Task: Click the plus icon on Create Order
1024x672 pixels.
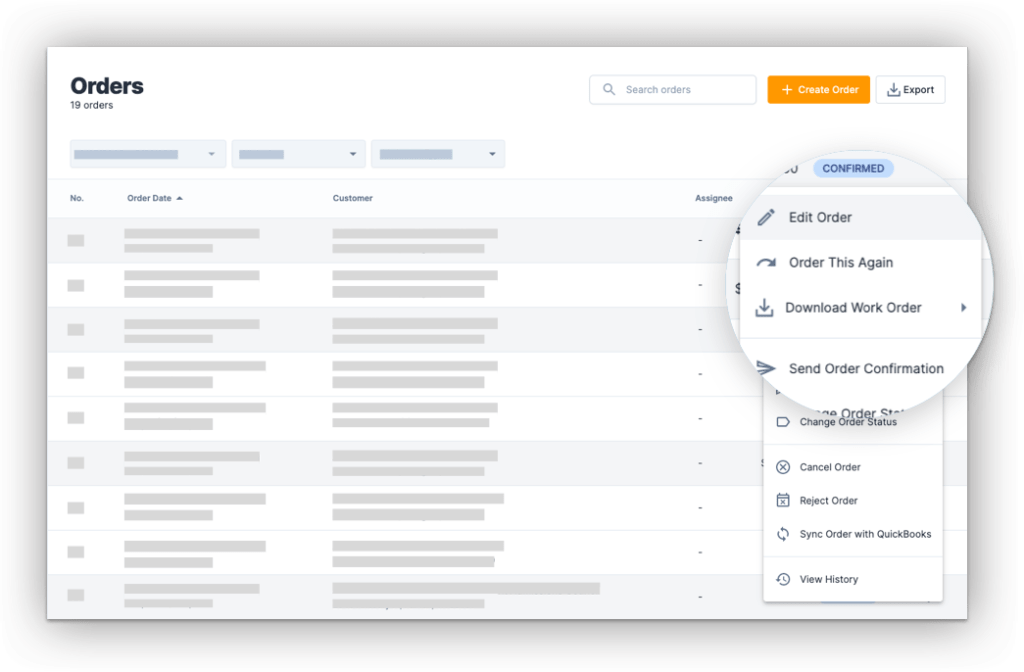Action: [787, 89]
